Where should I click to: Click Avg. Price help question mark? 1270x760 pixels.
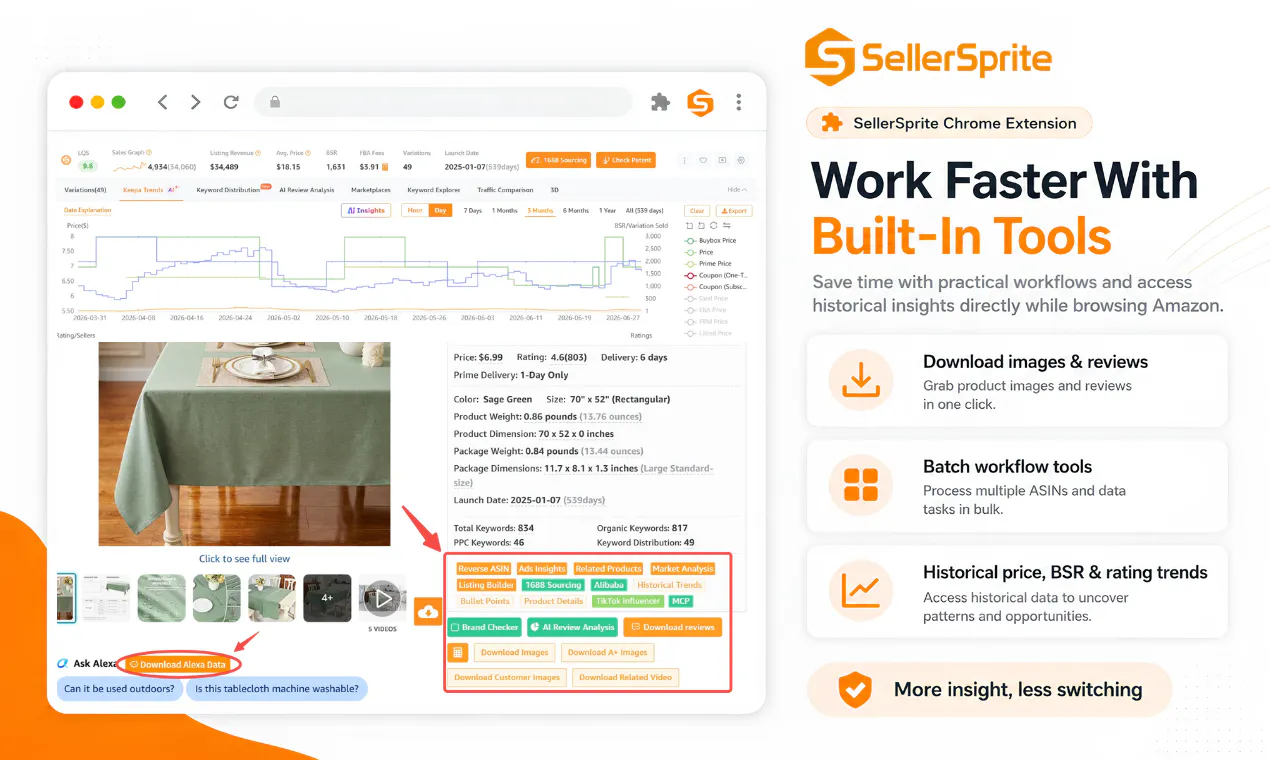308,153
